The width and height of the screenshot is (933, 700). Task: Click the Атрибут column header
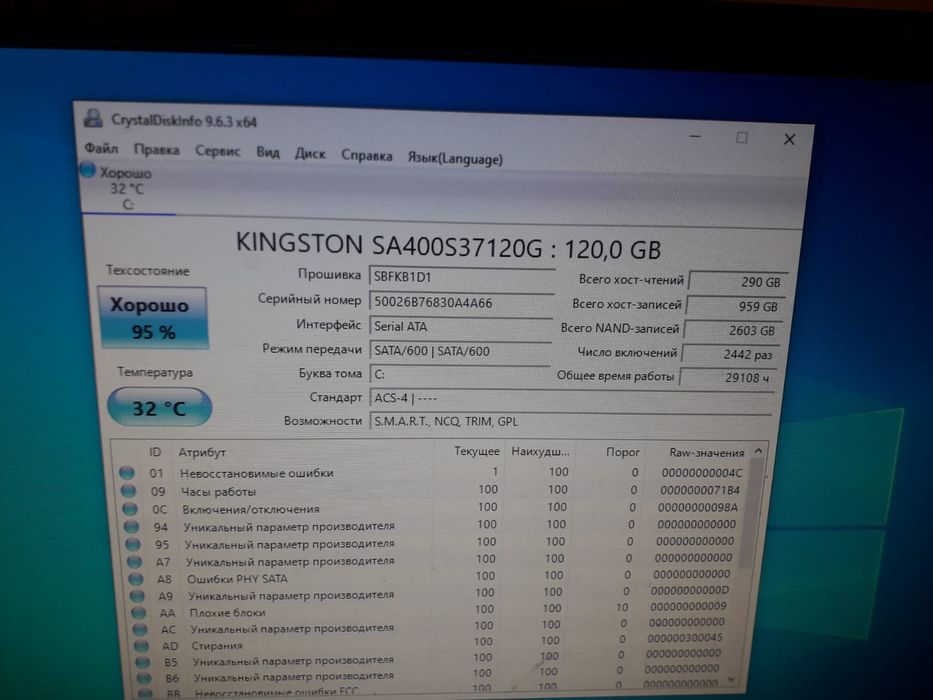(202, 452)
